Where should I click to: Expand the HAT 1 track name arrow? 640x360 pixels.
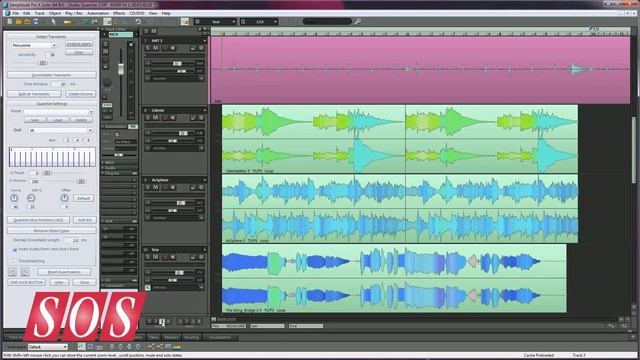coord(204,41)
